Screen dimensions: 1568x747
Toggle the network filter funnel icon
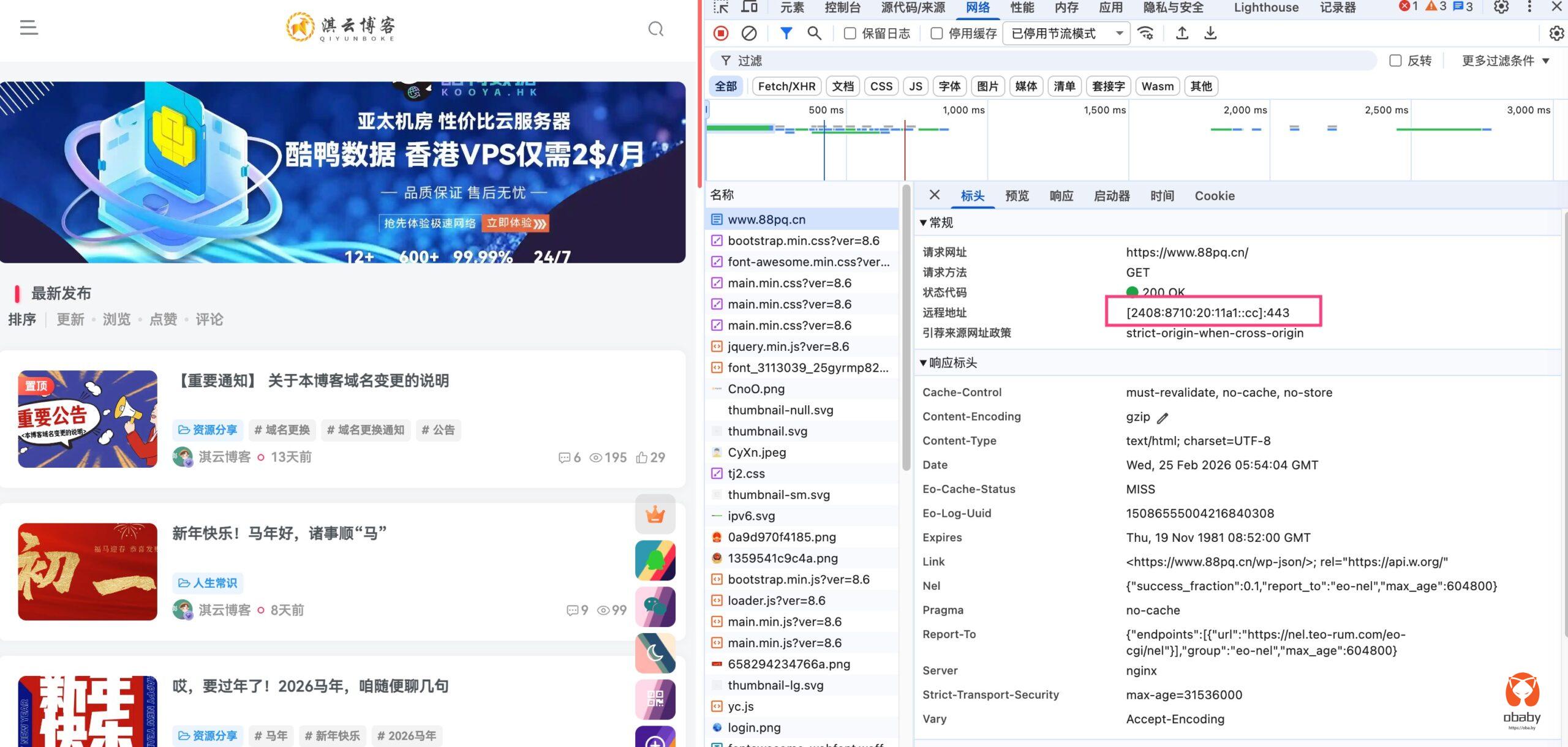(x=786, y=33)
